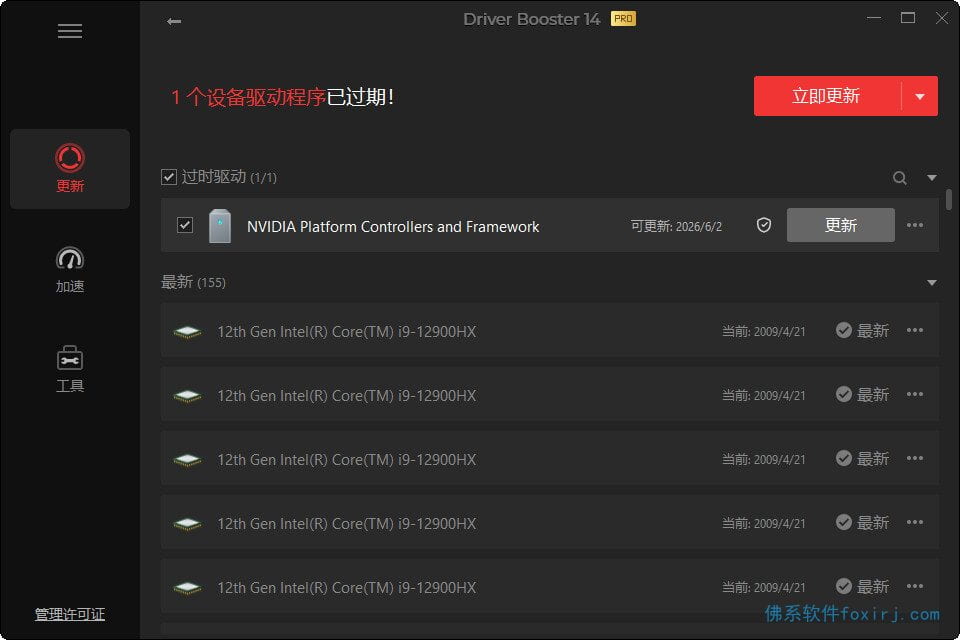960x640 pixels.
Task: Collapse the 过时驱动 section arrow
Action: click(x=932, y=178)
